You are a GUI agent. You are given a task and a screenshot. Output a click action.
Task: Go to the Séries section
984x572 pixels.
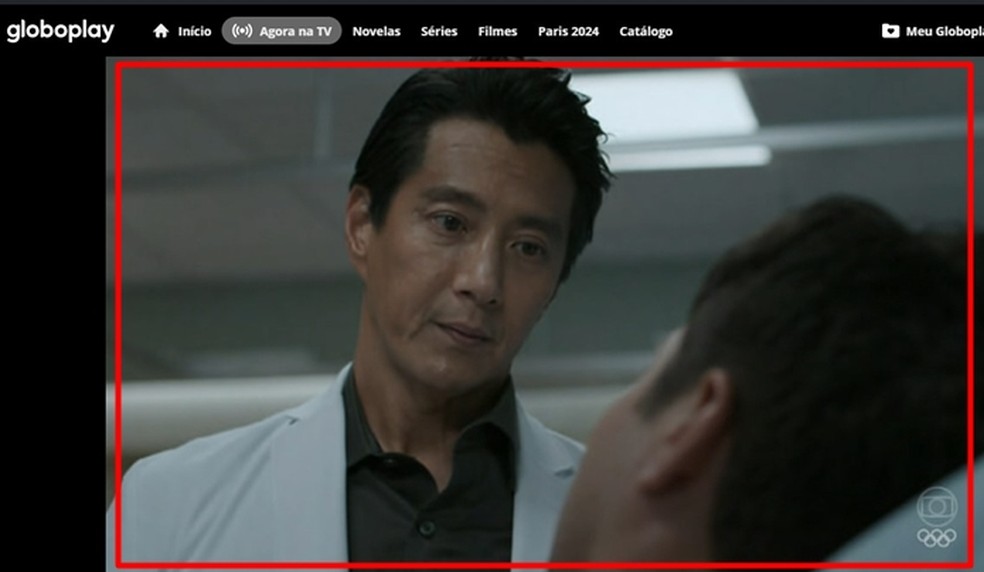[x=439, y=31]
